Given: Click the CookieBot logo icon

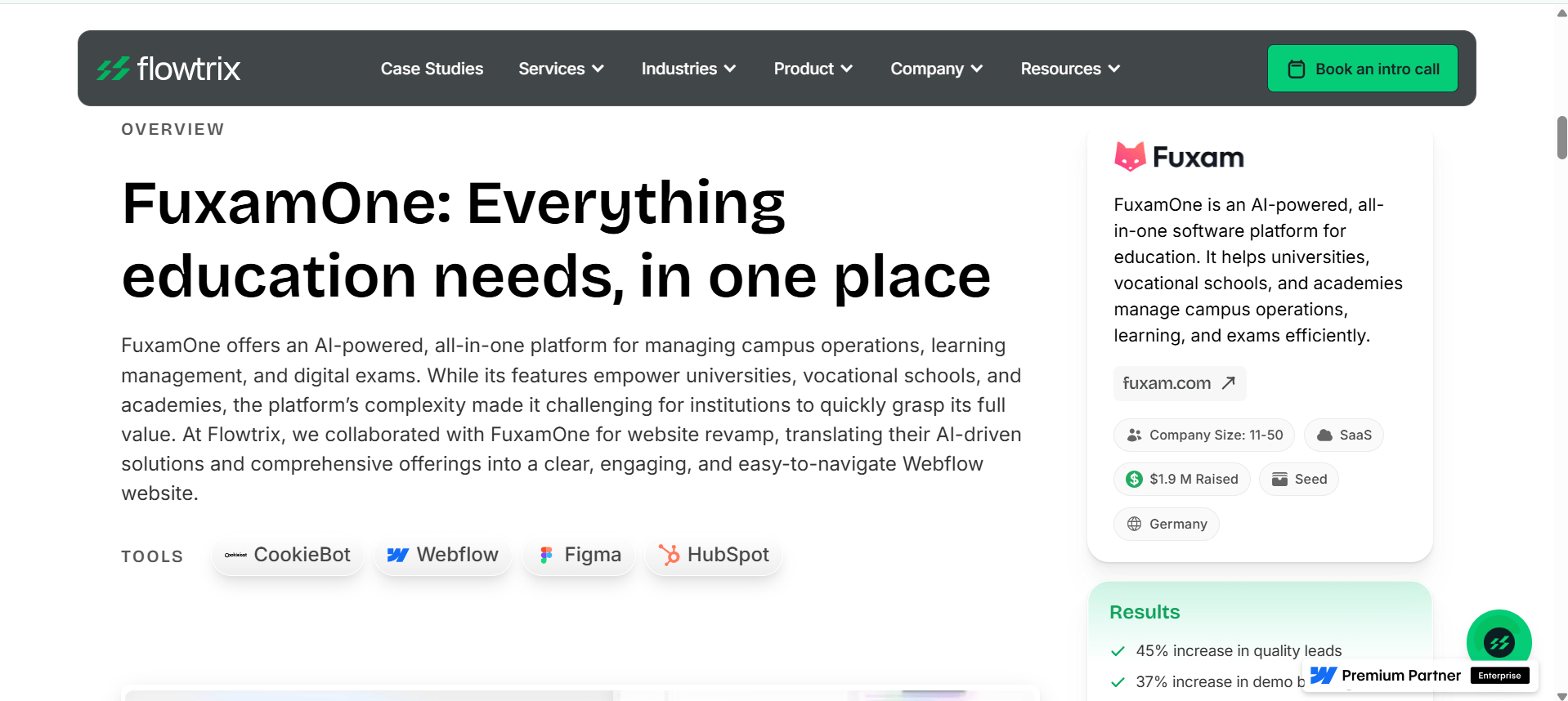Looking at the screenshot, I should (x=235, y=555).
